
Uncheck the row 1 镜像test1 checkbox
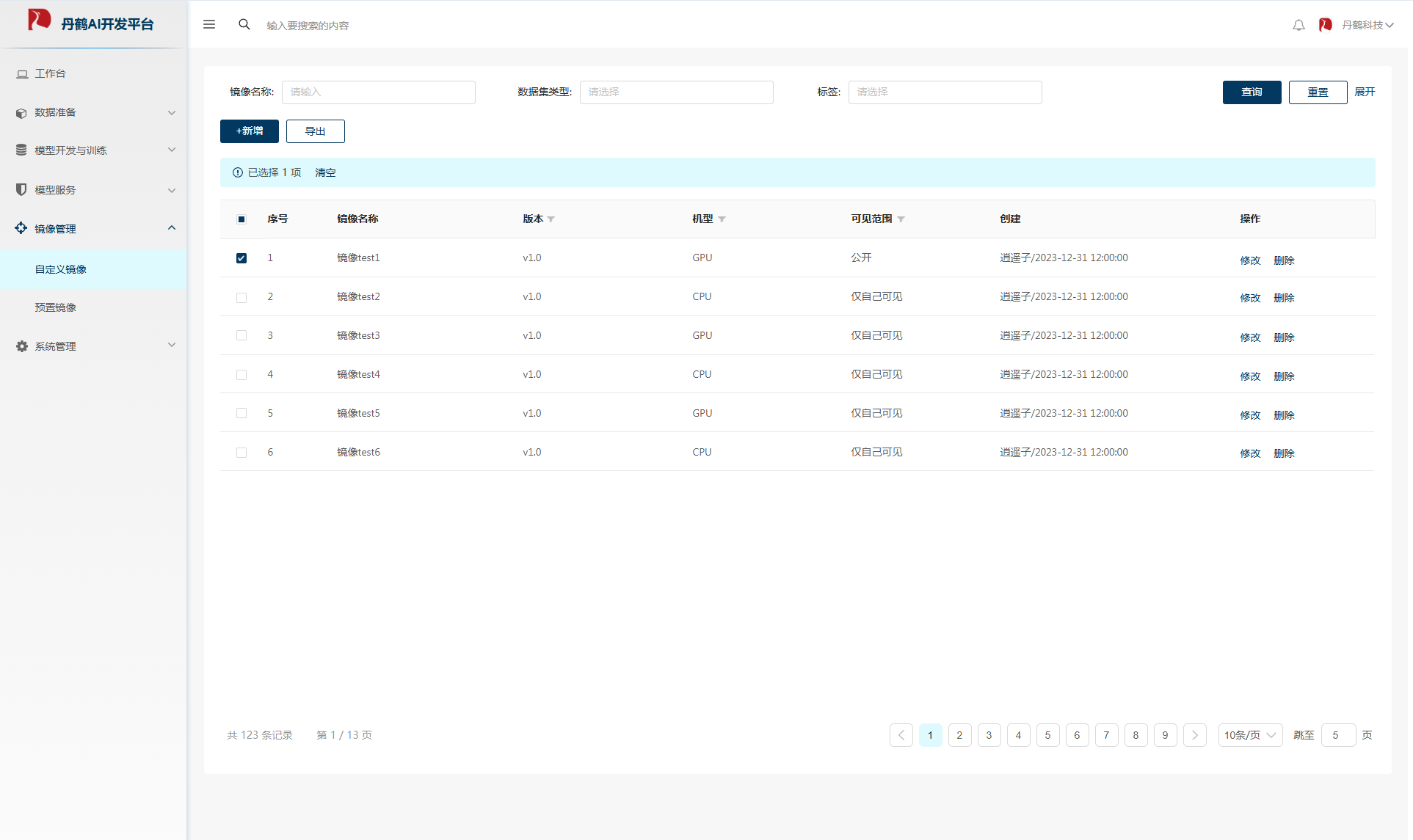click(x=241, y=258)
